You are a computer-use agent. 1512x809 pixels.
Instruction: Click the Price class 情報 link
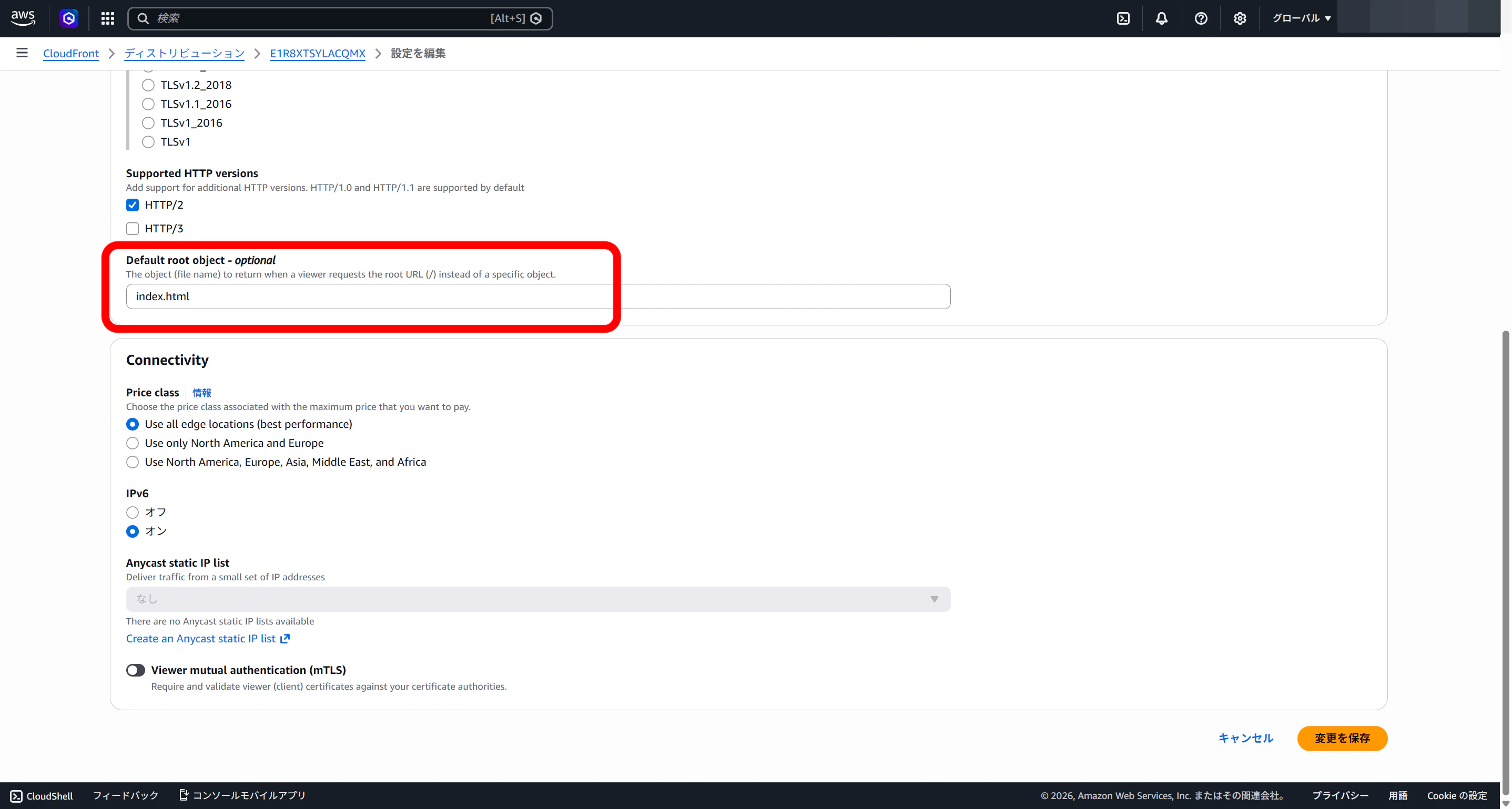coord(202,393)
